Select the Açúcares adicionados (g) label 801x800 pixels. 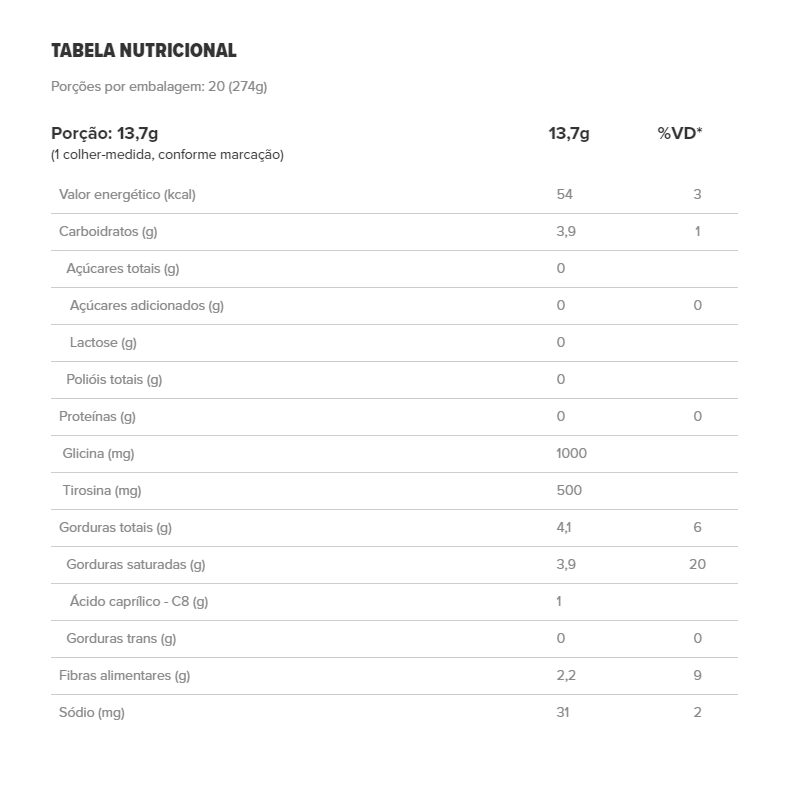(147, 305)
